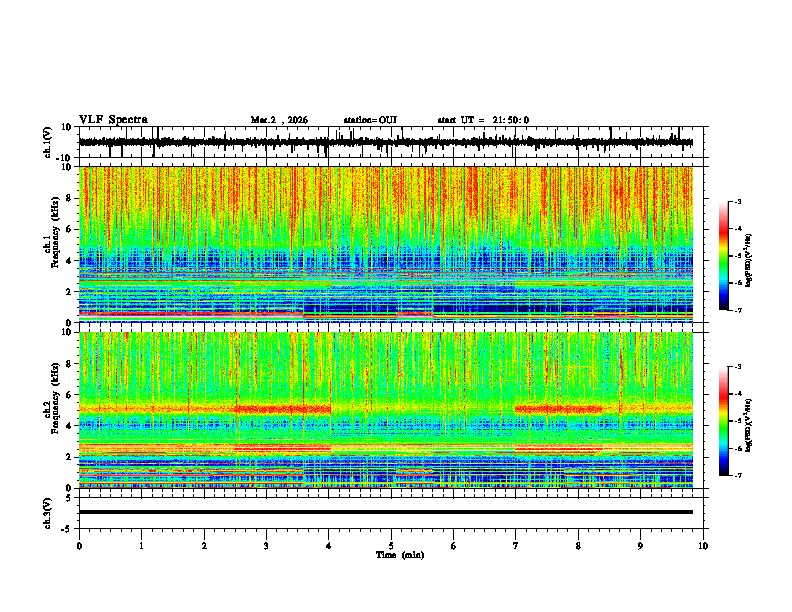Click time axis tick label "0"

pos(79,546)
